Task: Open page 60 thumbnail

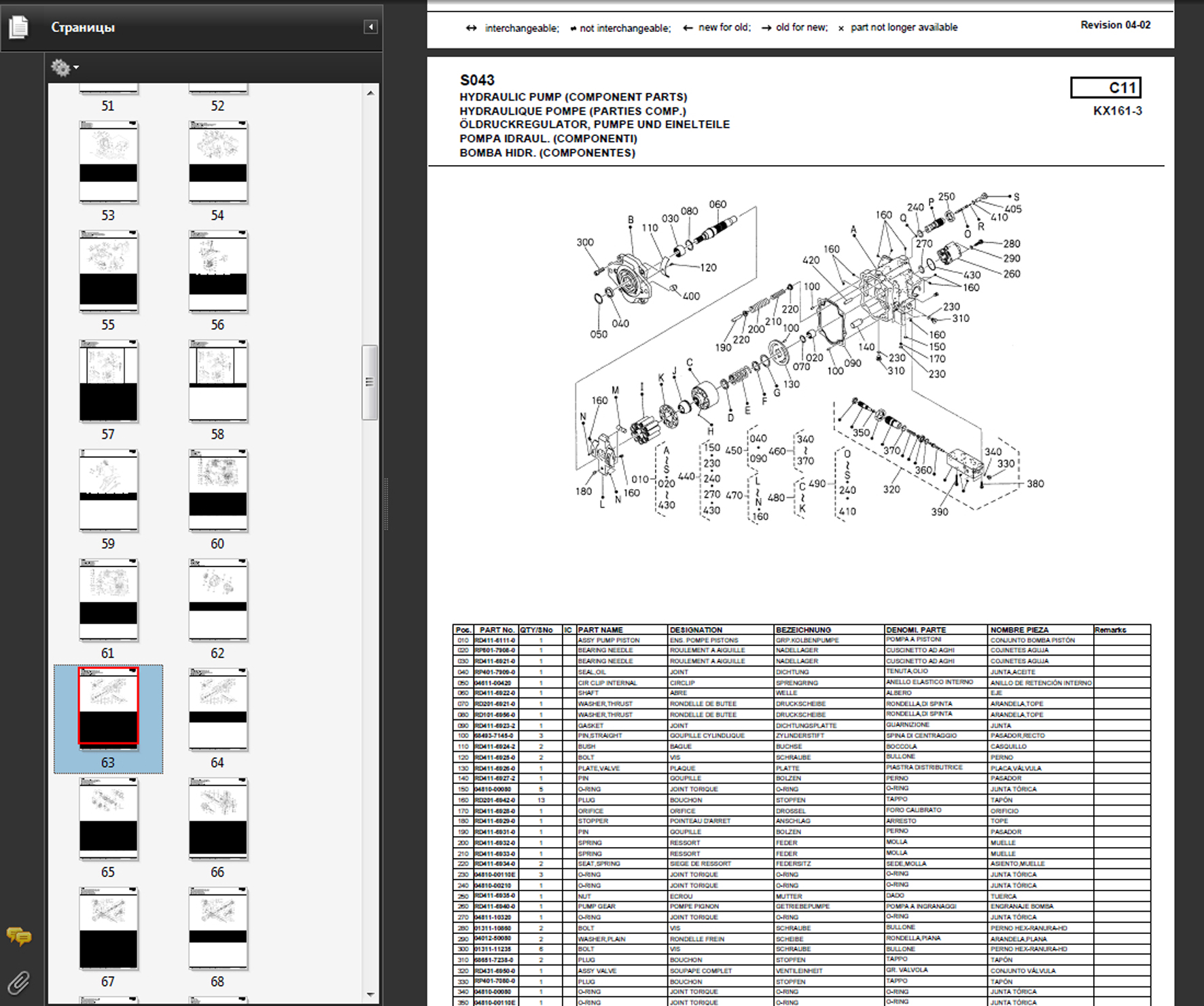Action: pyautogui.click(x=217, y=490)
